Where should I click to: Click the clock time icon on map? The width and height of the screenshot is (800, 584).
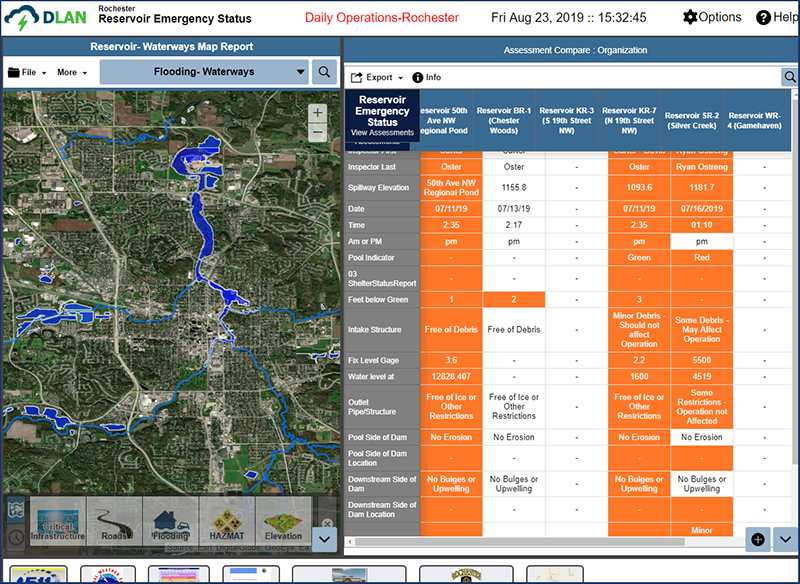tap(15, 537)
